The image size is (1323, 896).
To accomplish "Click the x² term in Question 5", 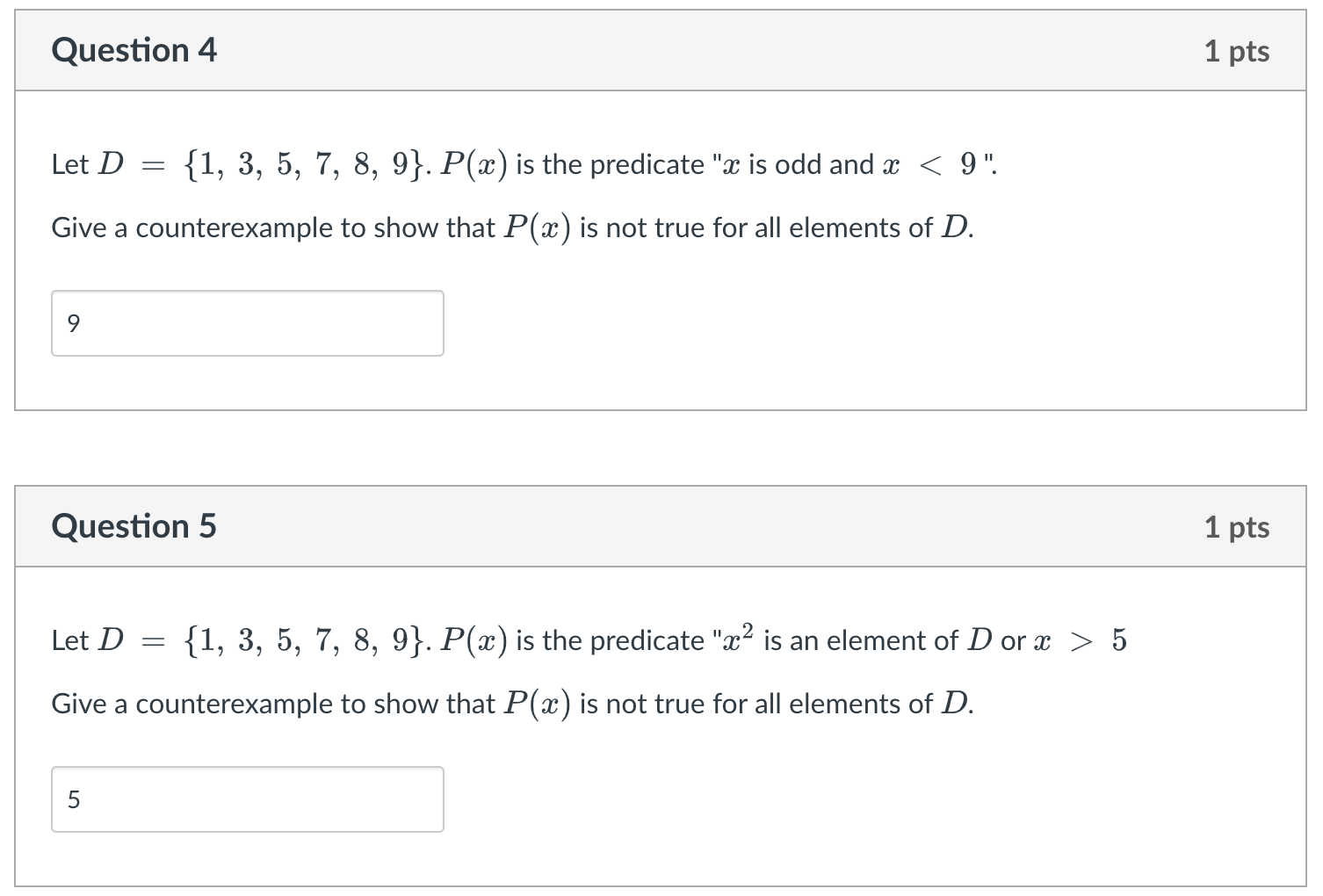I will pos(736,639).
